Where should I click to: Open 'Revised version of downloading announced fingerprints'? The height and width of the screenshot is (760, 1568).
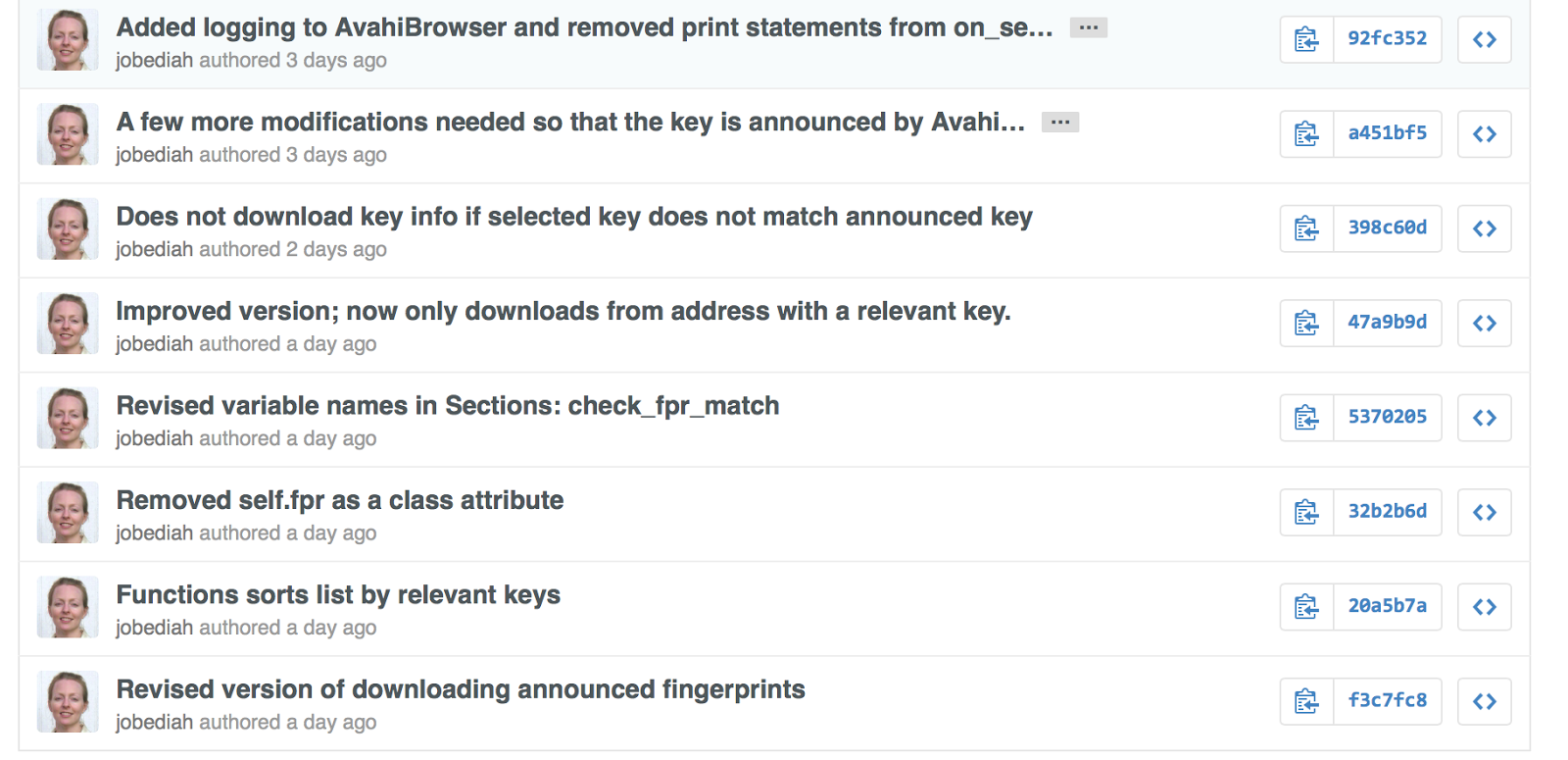(x=461, y=689)
